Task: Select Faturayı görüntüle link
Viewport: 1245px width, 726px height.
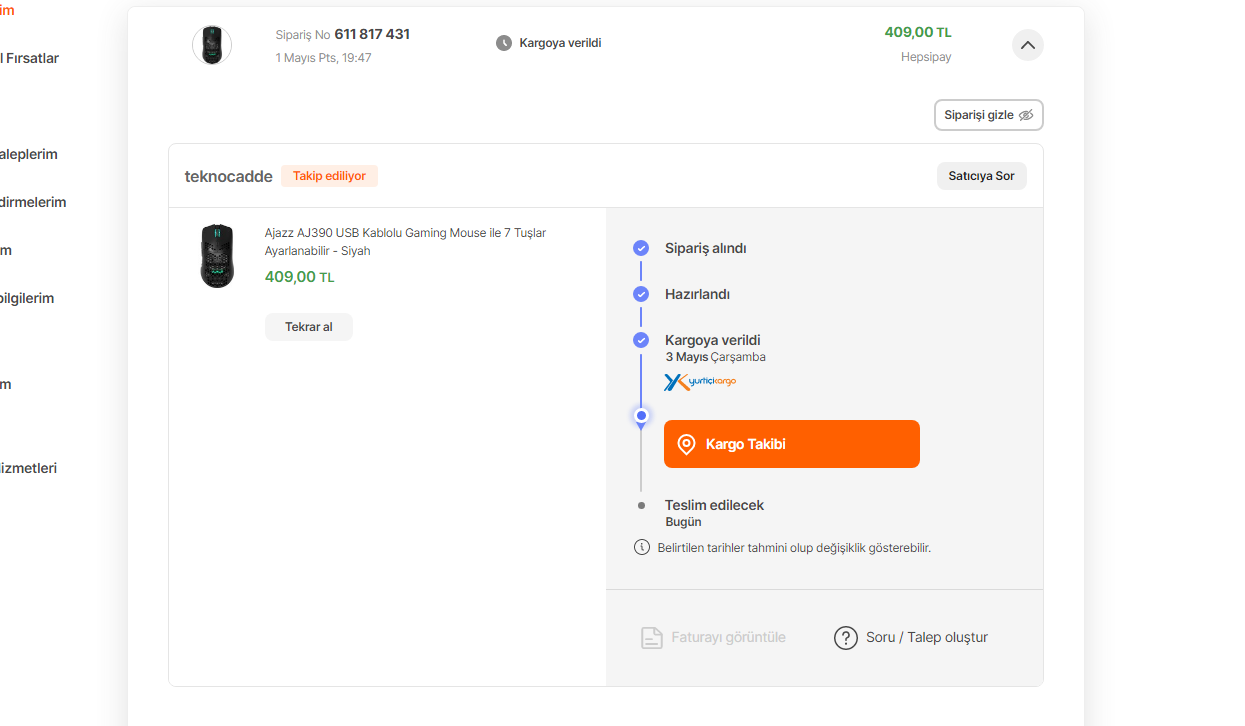Action: coord(728,637)
